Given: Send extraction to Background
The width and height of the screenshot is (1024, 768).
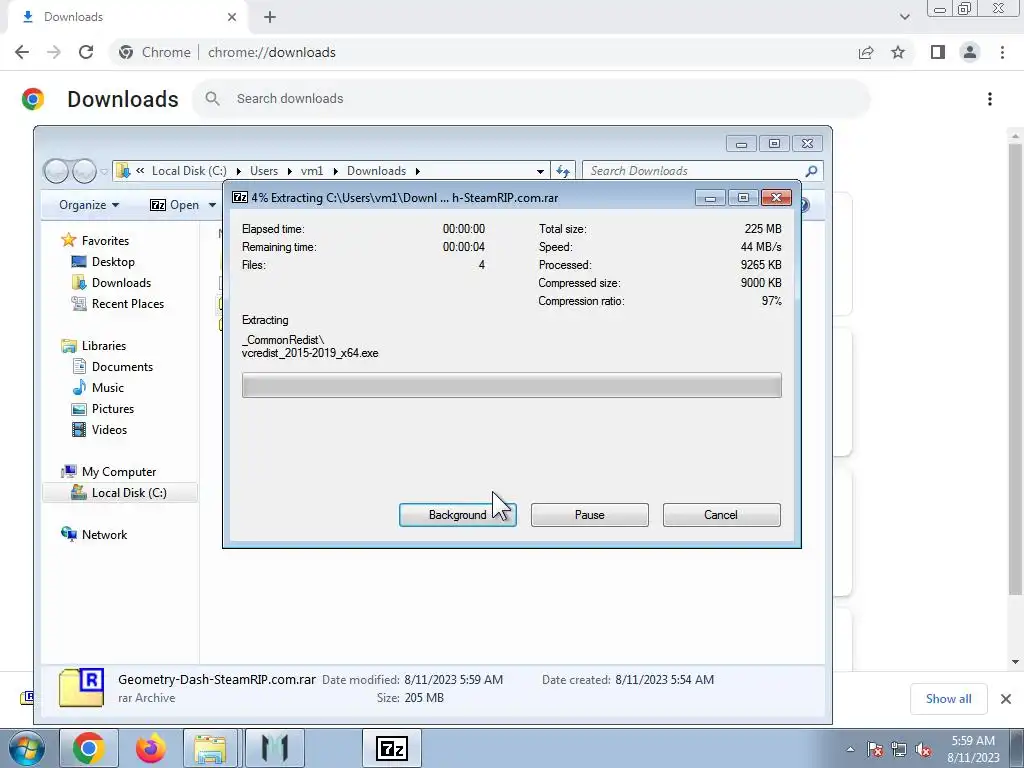Looking at the screenshot, I should pyautogui.click(x=457, y=515).
